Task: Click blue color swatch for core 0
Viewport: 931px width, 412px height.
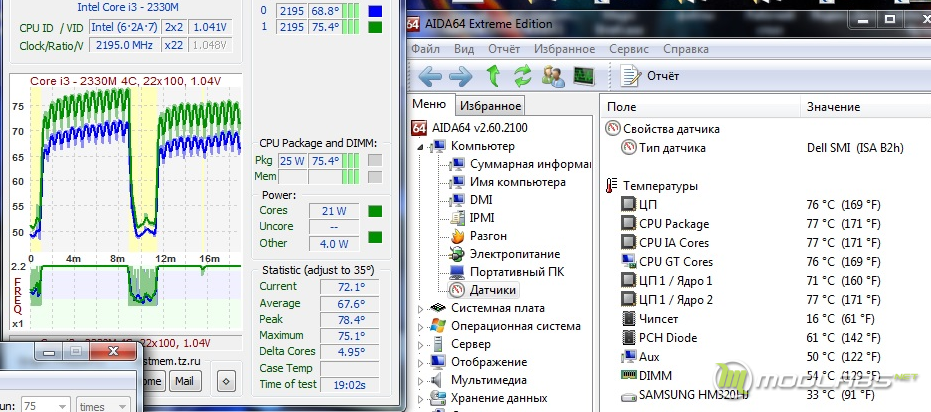Action: (x=375, y=11)
